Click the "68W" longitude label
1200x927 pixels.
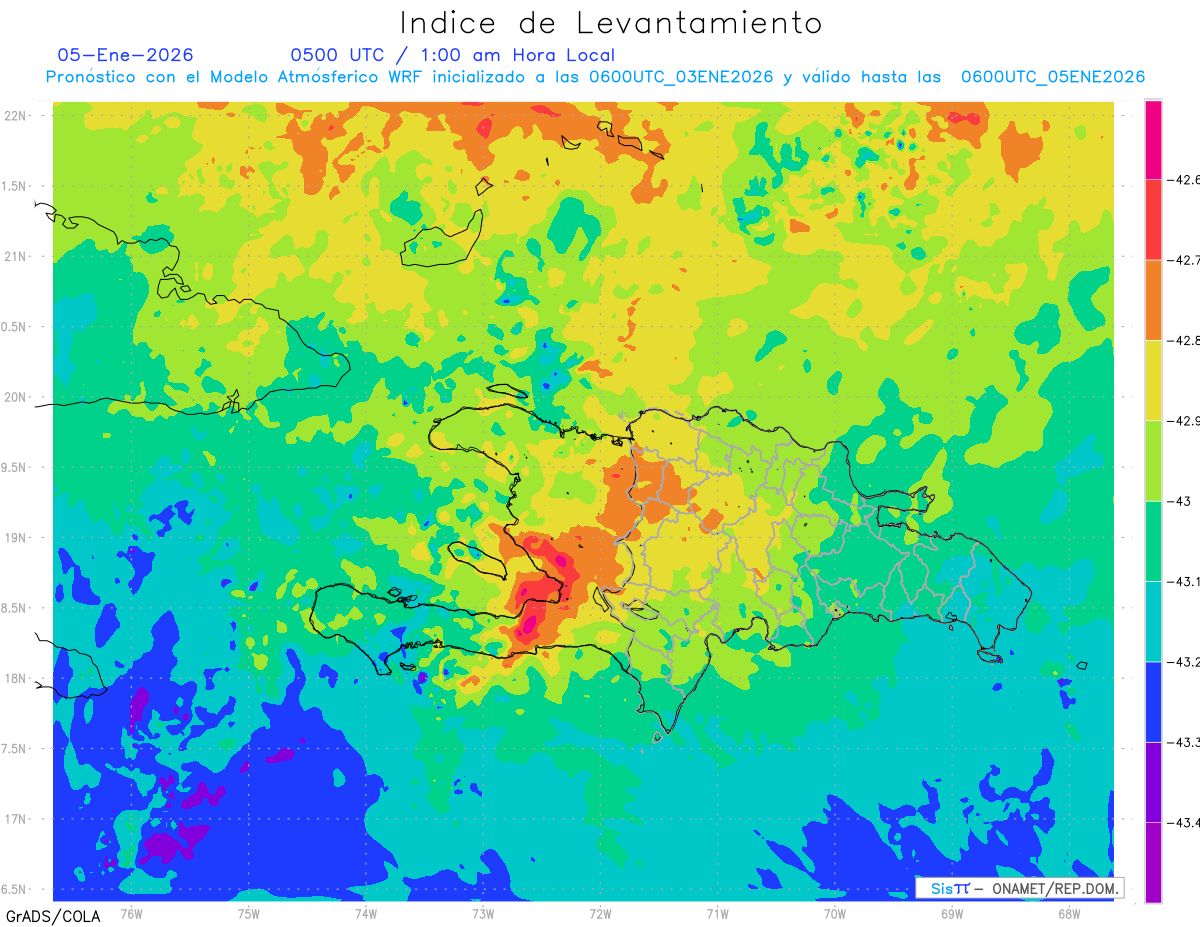pyautogui.click(x=1068, y=913)
